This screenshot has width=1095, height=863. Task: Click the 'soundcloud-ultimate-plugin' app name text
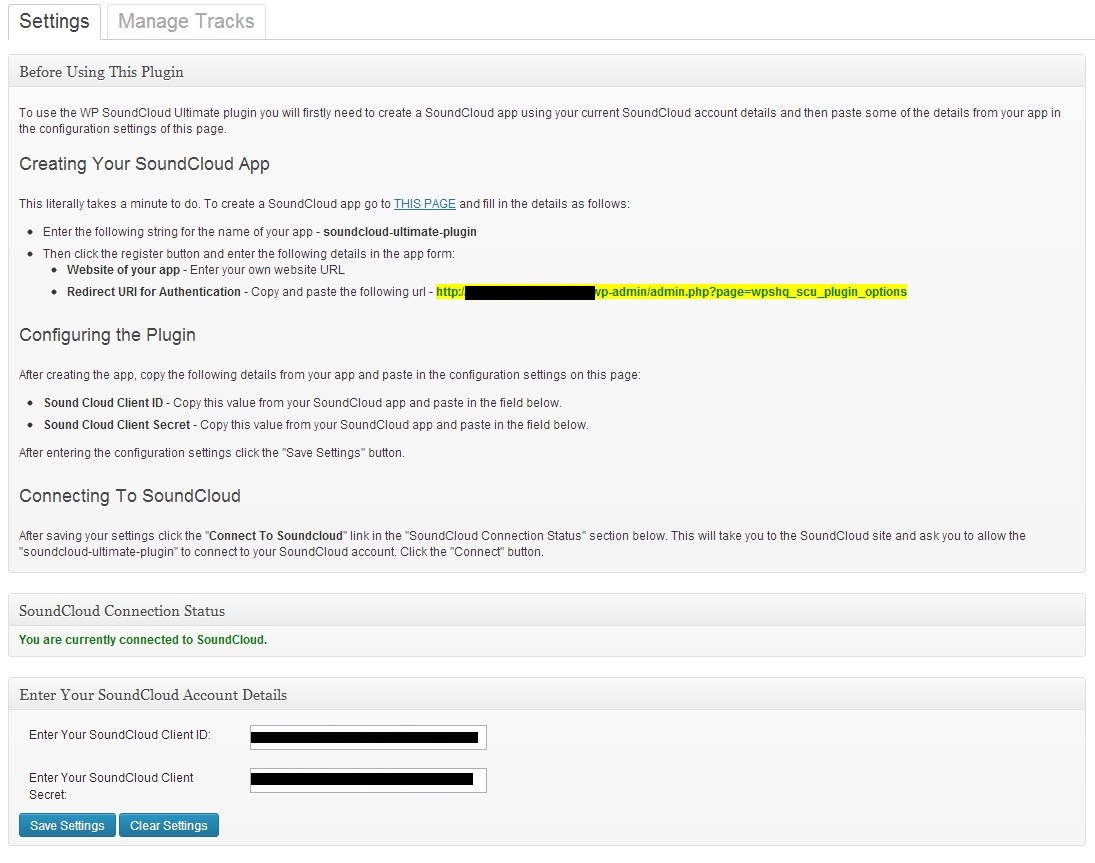399,232
